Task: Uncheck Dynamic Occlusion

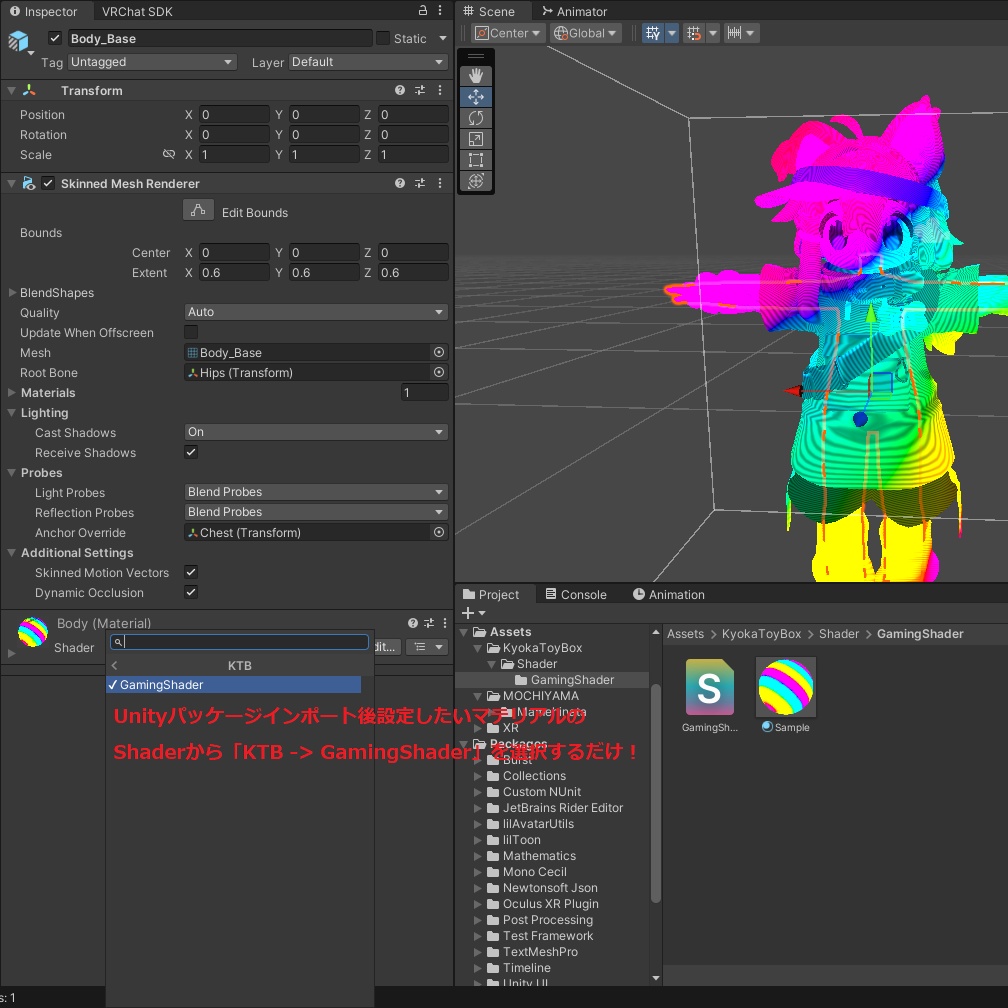Action: tap(191, 592)
